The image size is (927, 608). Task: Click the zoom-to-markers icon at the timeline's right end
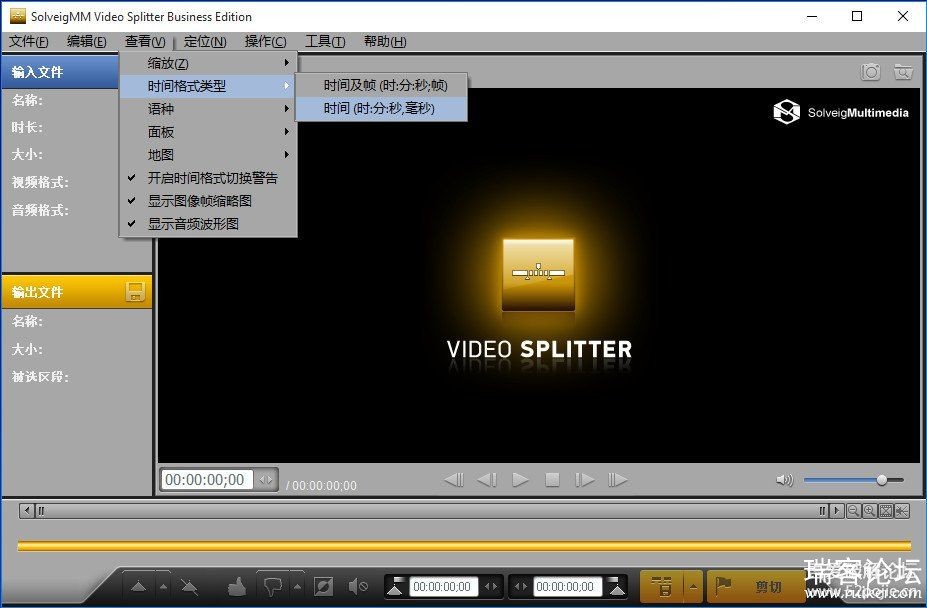(x=902, y=510)
